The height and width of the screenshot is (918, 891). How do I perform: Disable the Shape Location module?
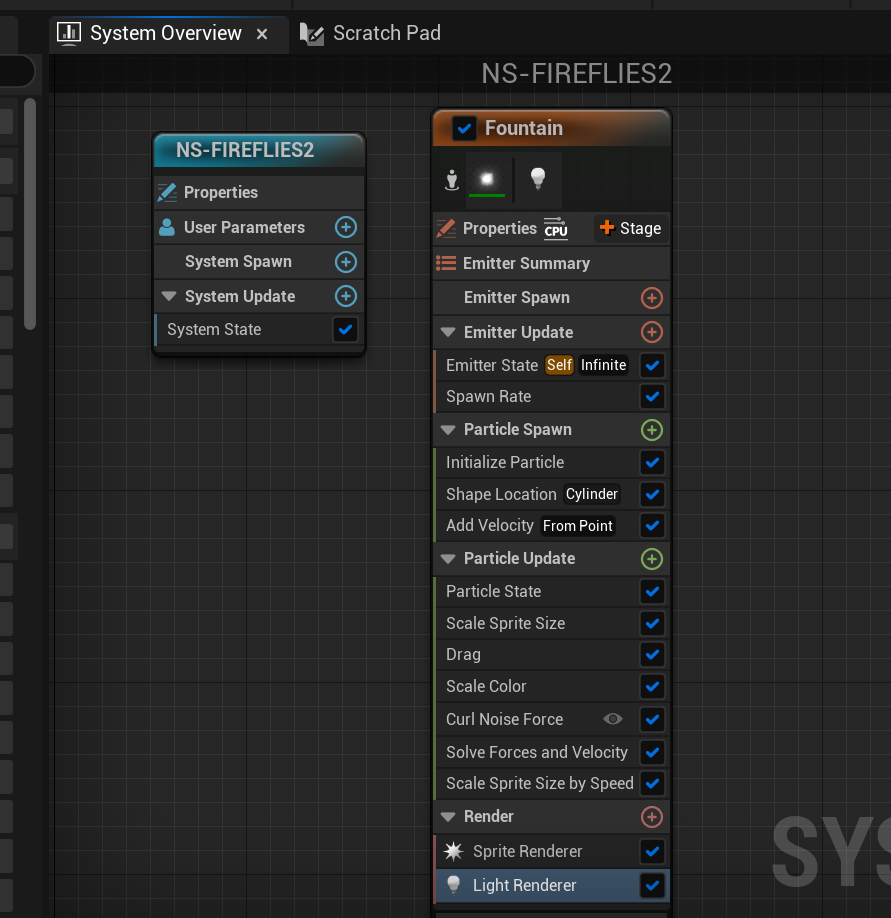652,494
